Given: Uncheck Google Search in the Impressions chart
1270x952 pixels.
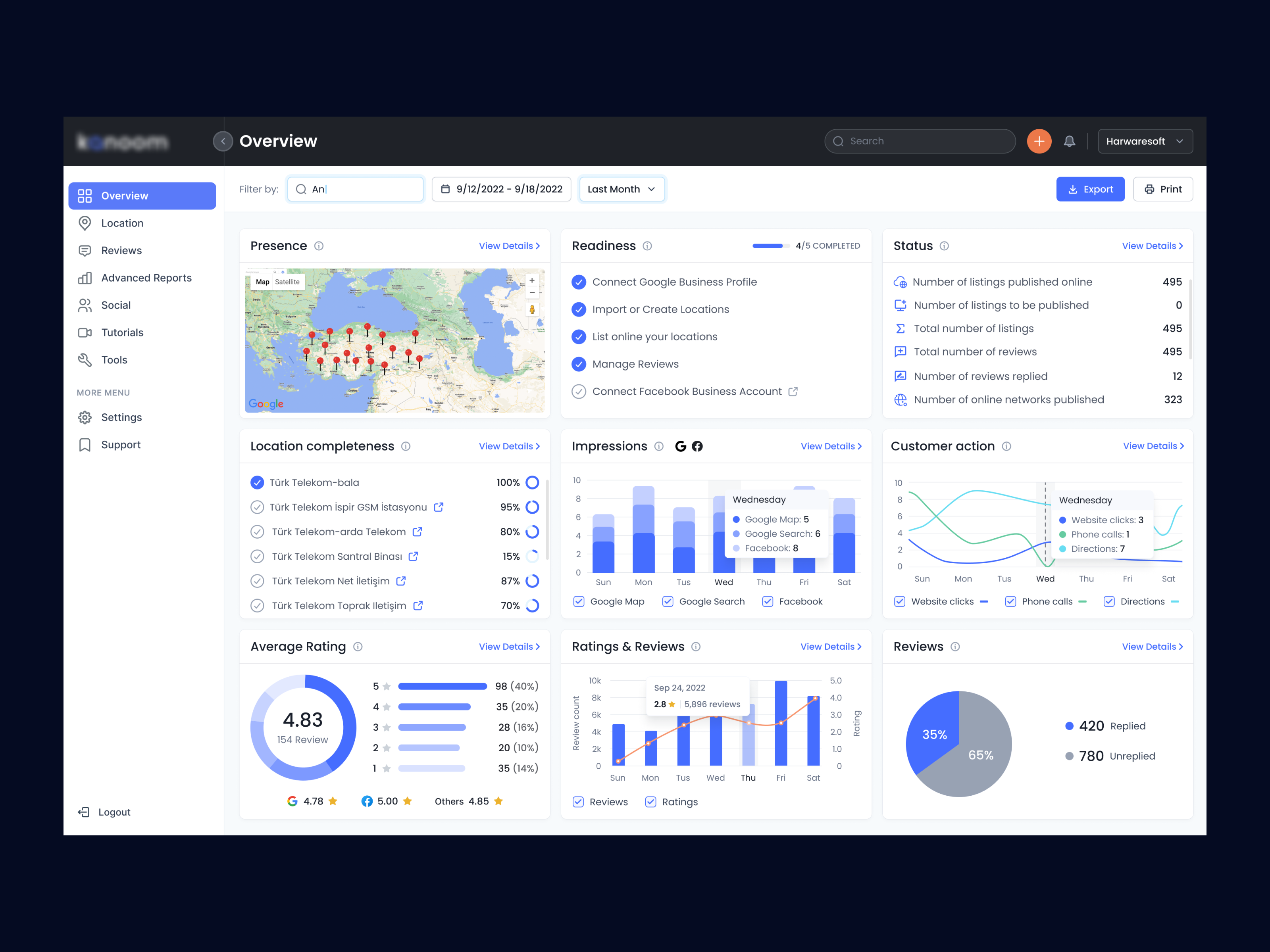Looking at the screenshot, I should click(668, 601).
